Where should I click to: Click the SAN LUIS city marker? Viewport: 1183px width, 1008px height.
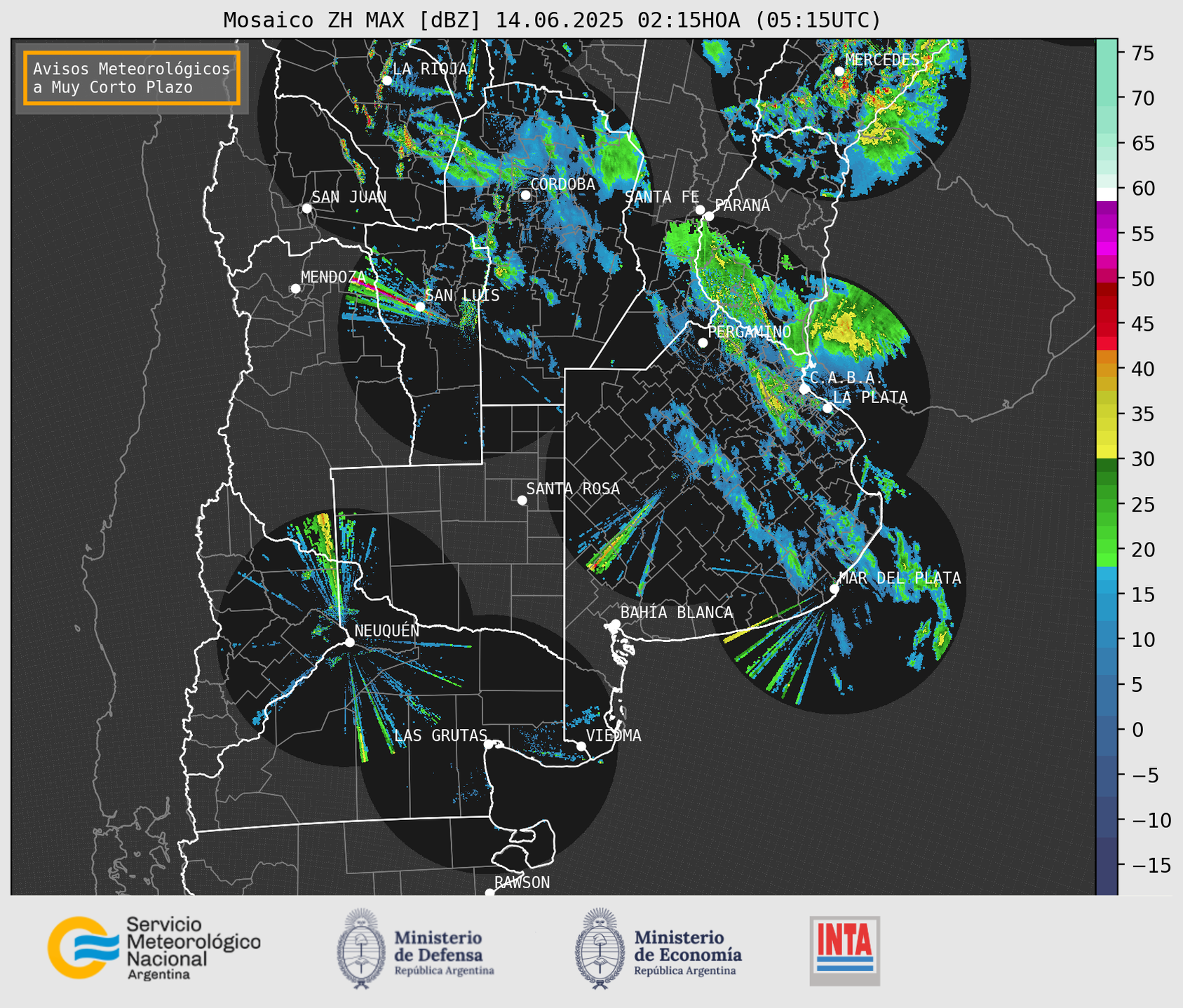point(420,307)
